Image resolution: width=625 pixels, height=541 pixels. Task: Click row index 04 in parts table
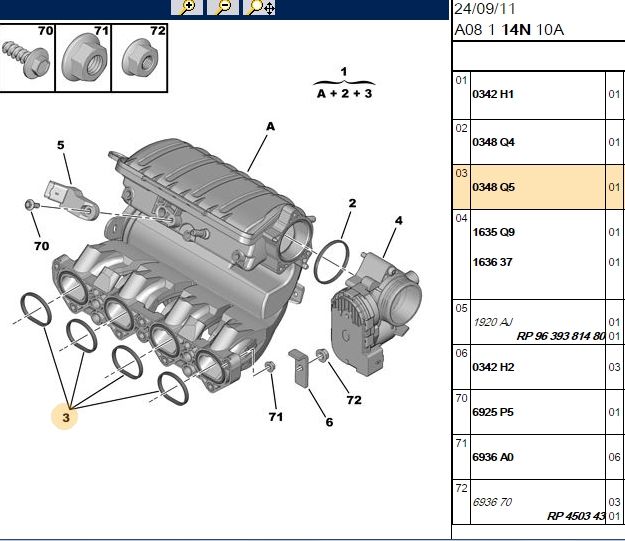(461, 218)
